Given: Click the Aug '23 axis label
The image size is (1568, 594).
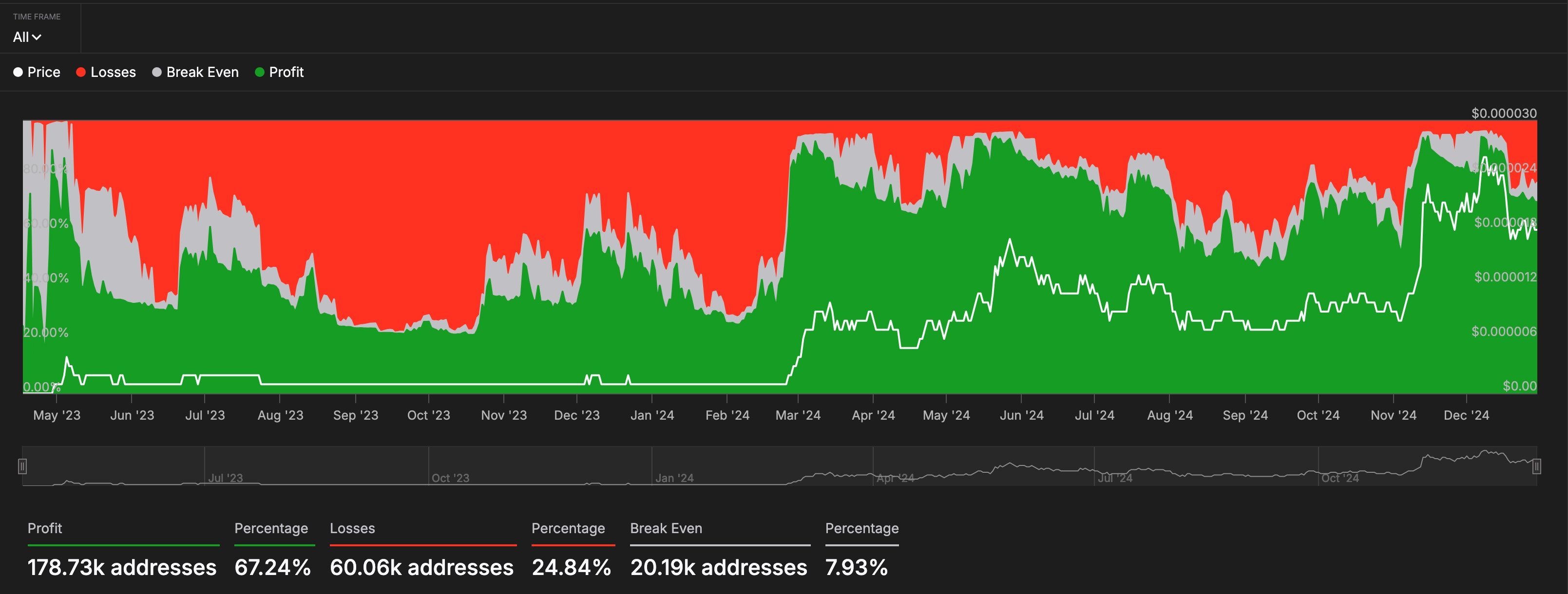Looking at the screenshot, I should (x=280, y=415).
